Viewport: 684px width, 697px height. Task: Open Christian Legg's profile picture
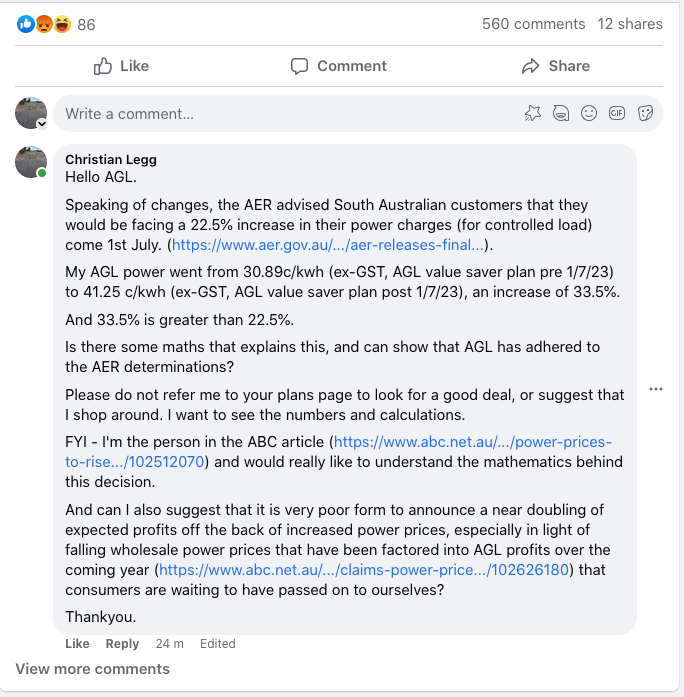pyautogui.click(x=31, y=161)
